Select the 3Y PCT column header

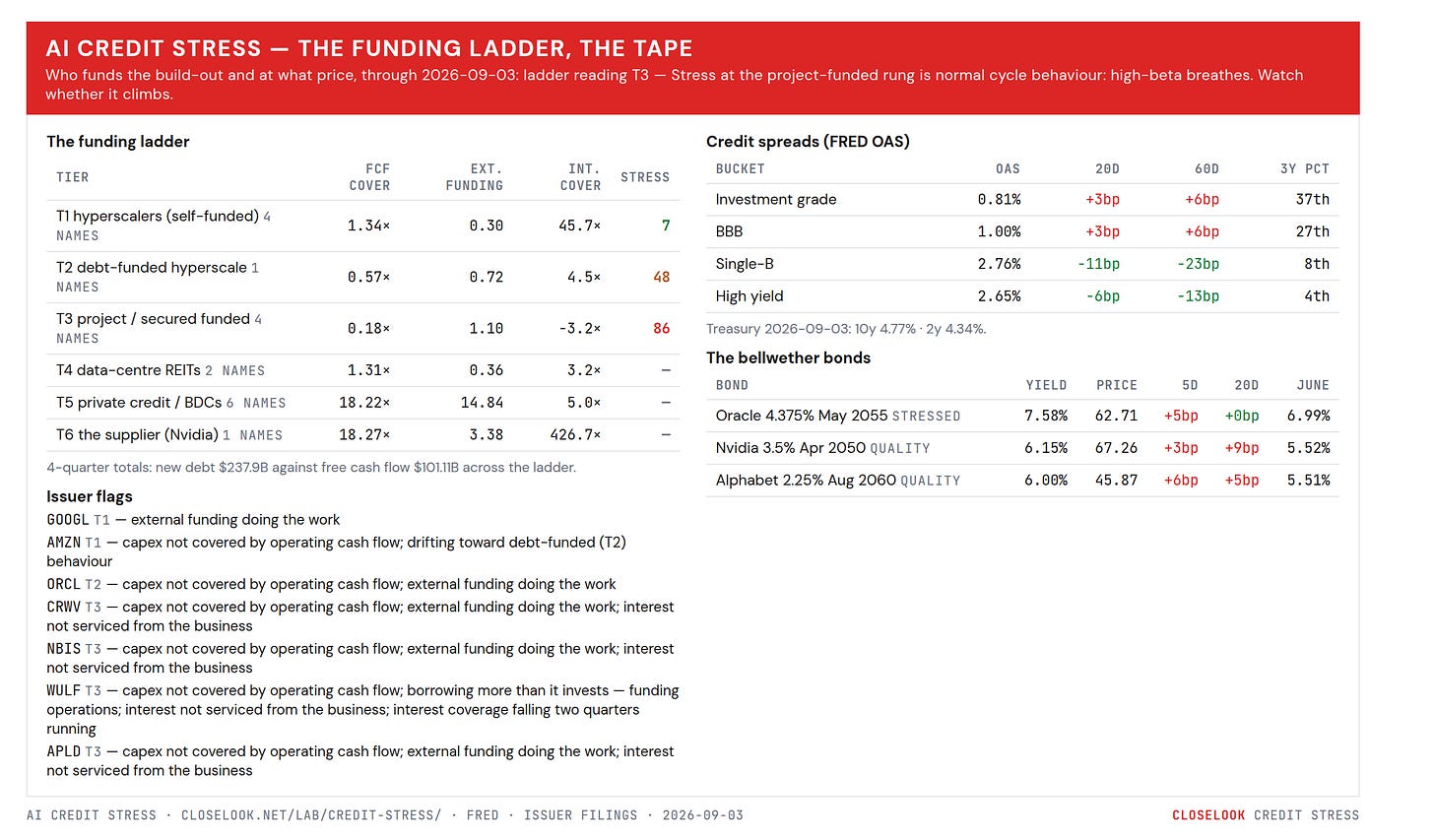point(1305,169)
